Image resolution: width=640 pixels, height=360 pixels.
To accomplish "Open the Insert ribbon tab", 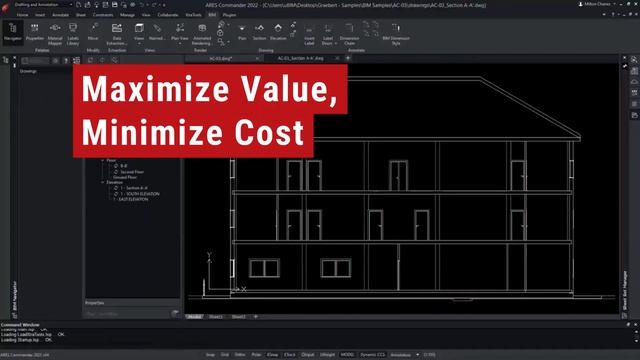I will (40, 15).
